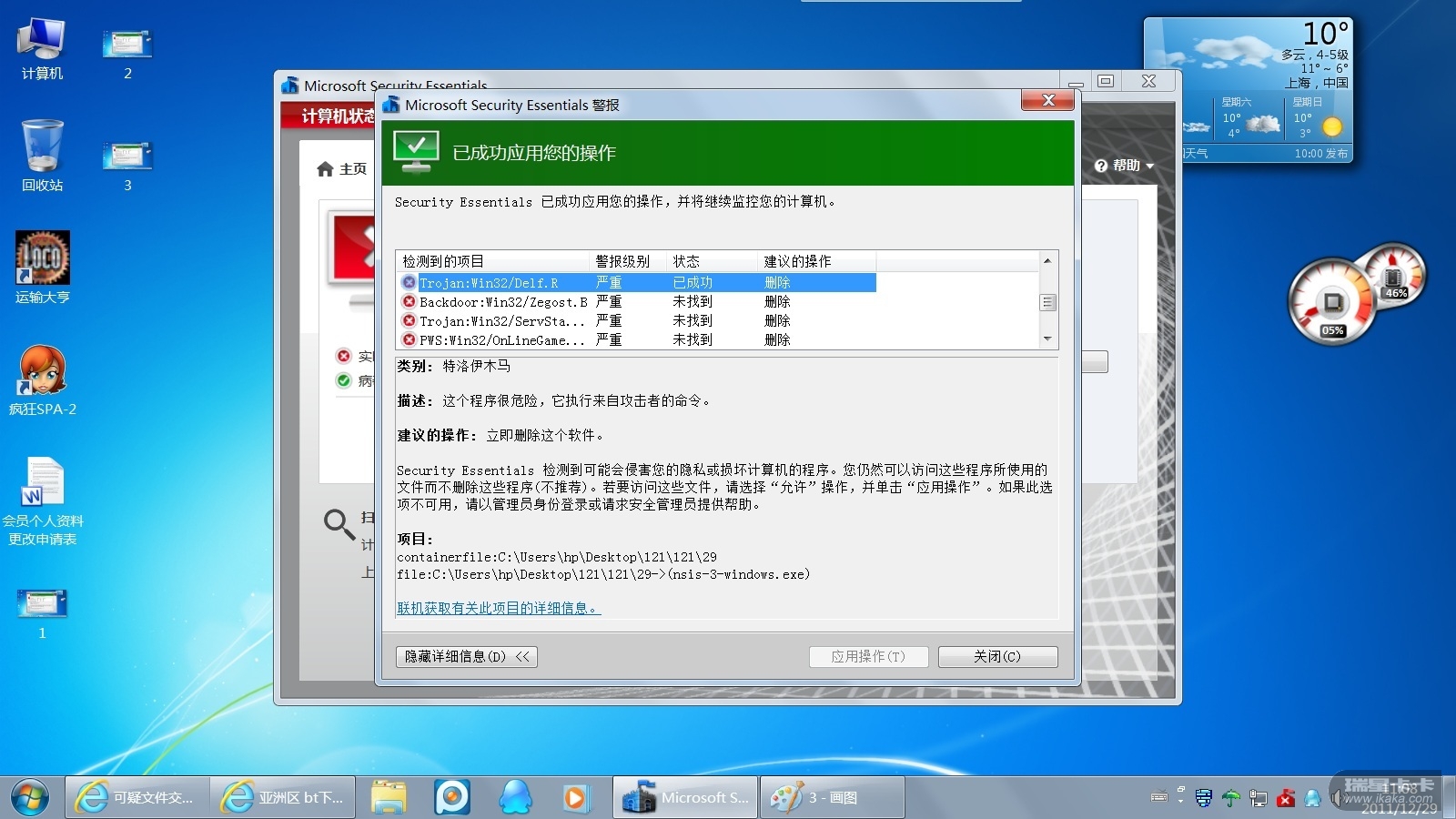Select the Backdoor:Win32/Zegost.B row
The height and width of the screenshot is (819, 1456).
click(636, 302)
